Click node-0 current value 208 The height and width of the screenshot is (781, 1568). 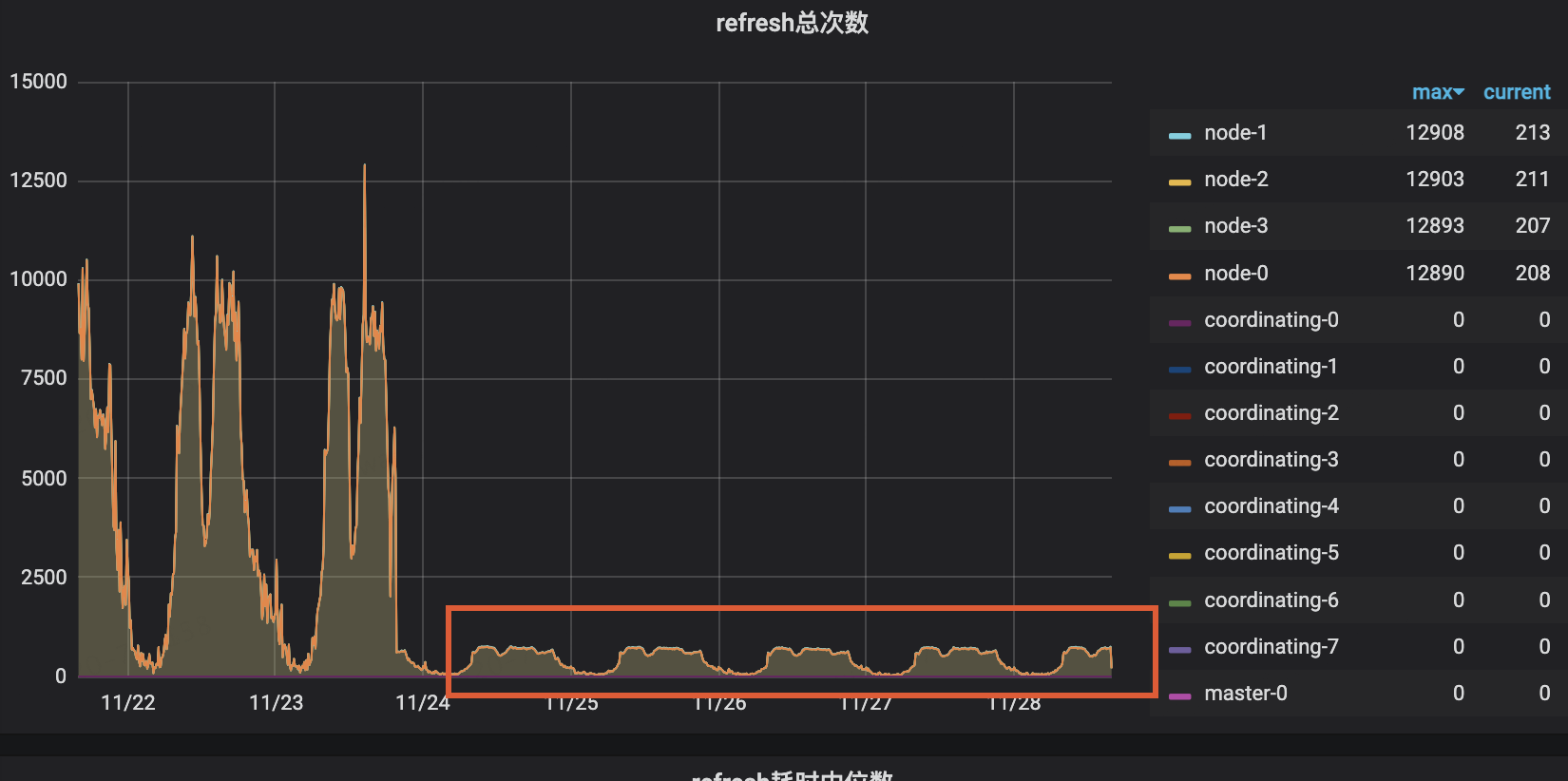tap(1533, 274)
